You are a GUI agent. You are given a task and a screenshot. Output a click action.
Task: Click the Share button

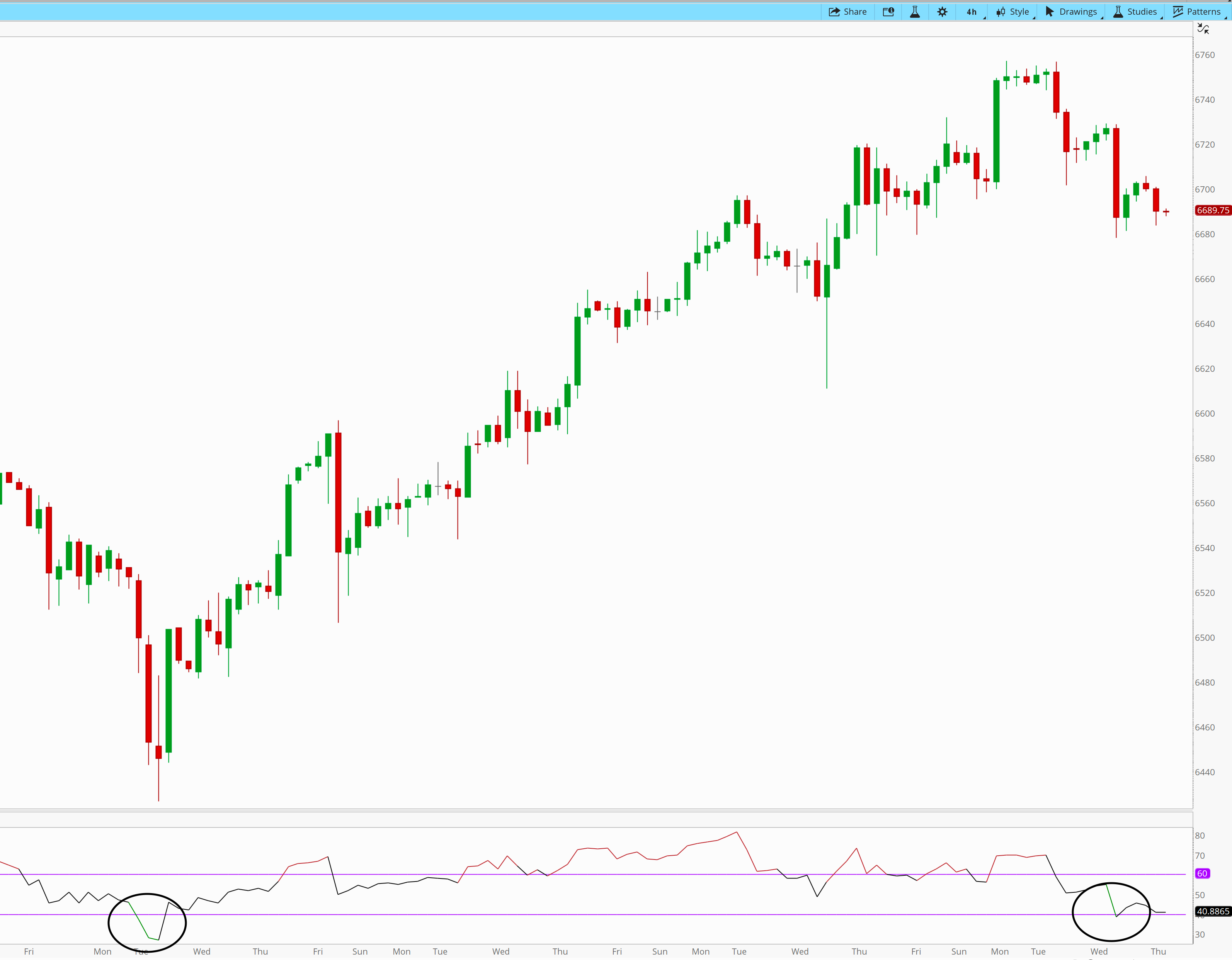click(x=847, y=11)
